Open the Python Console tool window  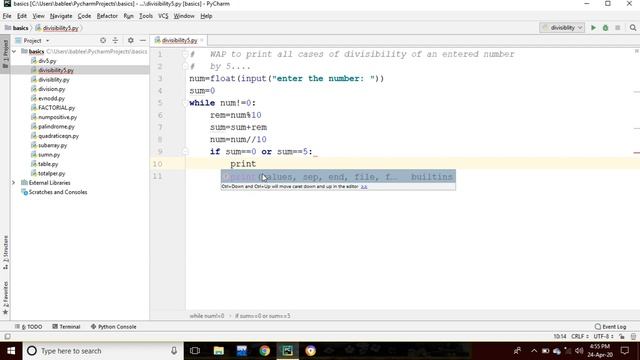click(113, 327)
